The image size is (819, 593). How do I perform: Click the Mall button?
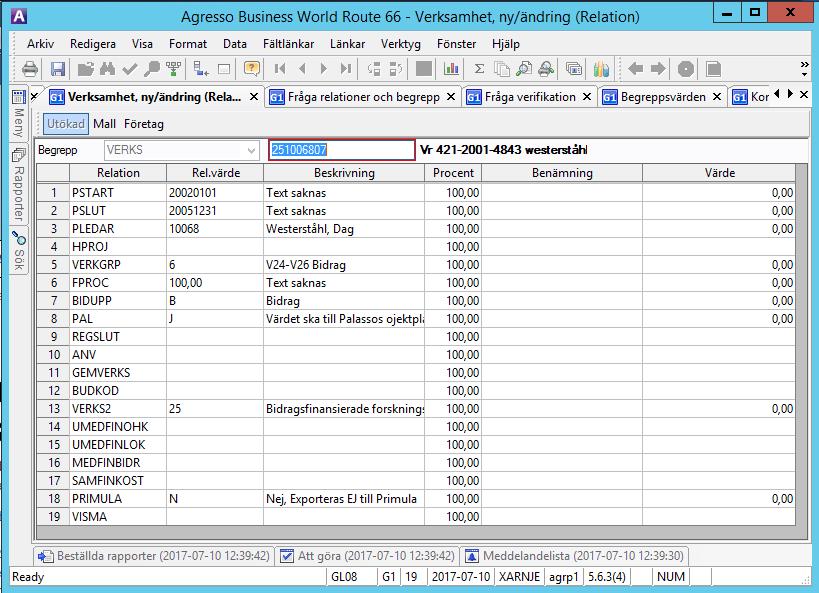pyautogui.click(x=104, y=124)
